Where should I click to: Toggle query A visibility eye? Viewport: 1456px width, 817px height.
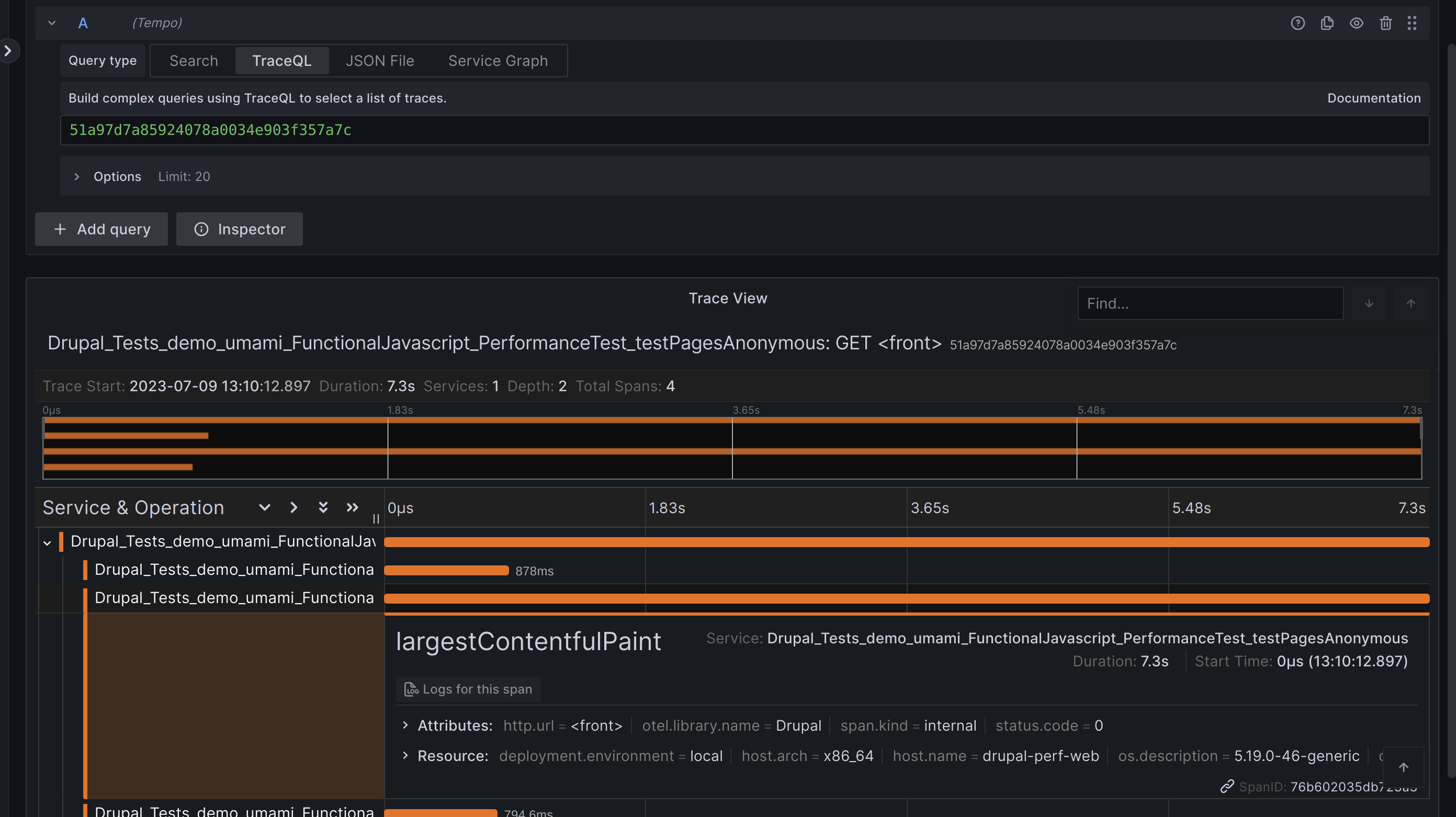[x=1357, y=23]
